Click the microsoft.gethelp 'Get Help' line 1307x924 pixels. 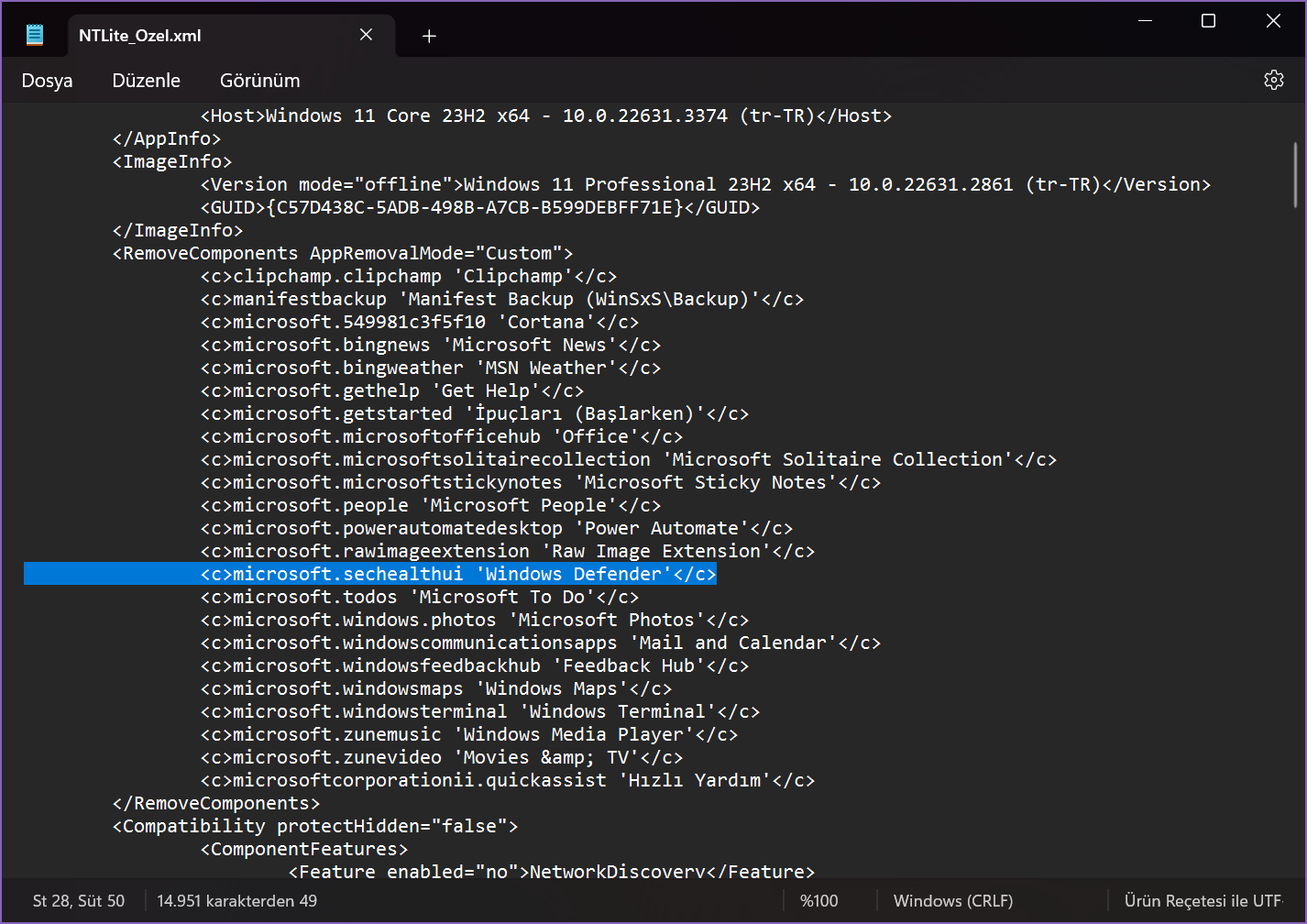tap(392, 390)
